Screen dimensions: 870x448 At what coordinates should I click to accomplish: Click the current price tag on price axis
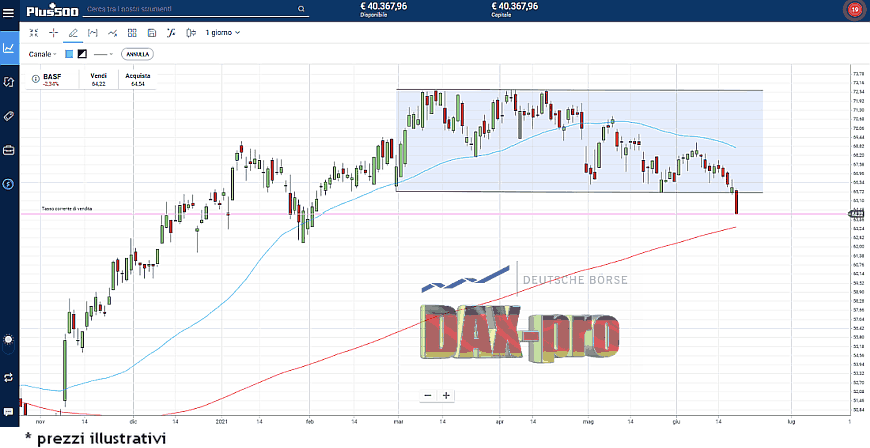pos(857,214)
